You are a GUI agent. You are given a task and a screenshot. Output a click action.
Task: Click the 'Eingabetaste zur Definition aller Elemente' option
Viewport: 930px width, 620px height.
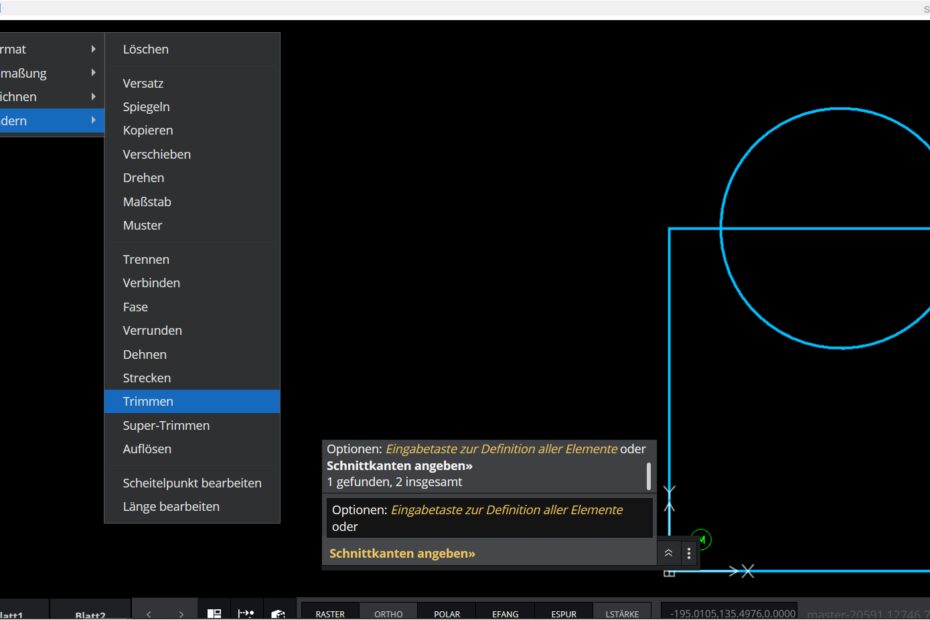[x=507, y=510]
